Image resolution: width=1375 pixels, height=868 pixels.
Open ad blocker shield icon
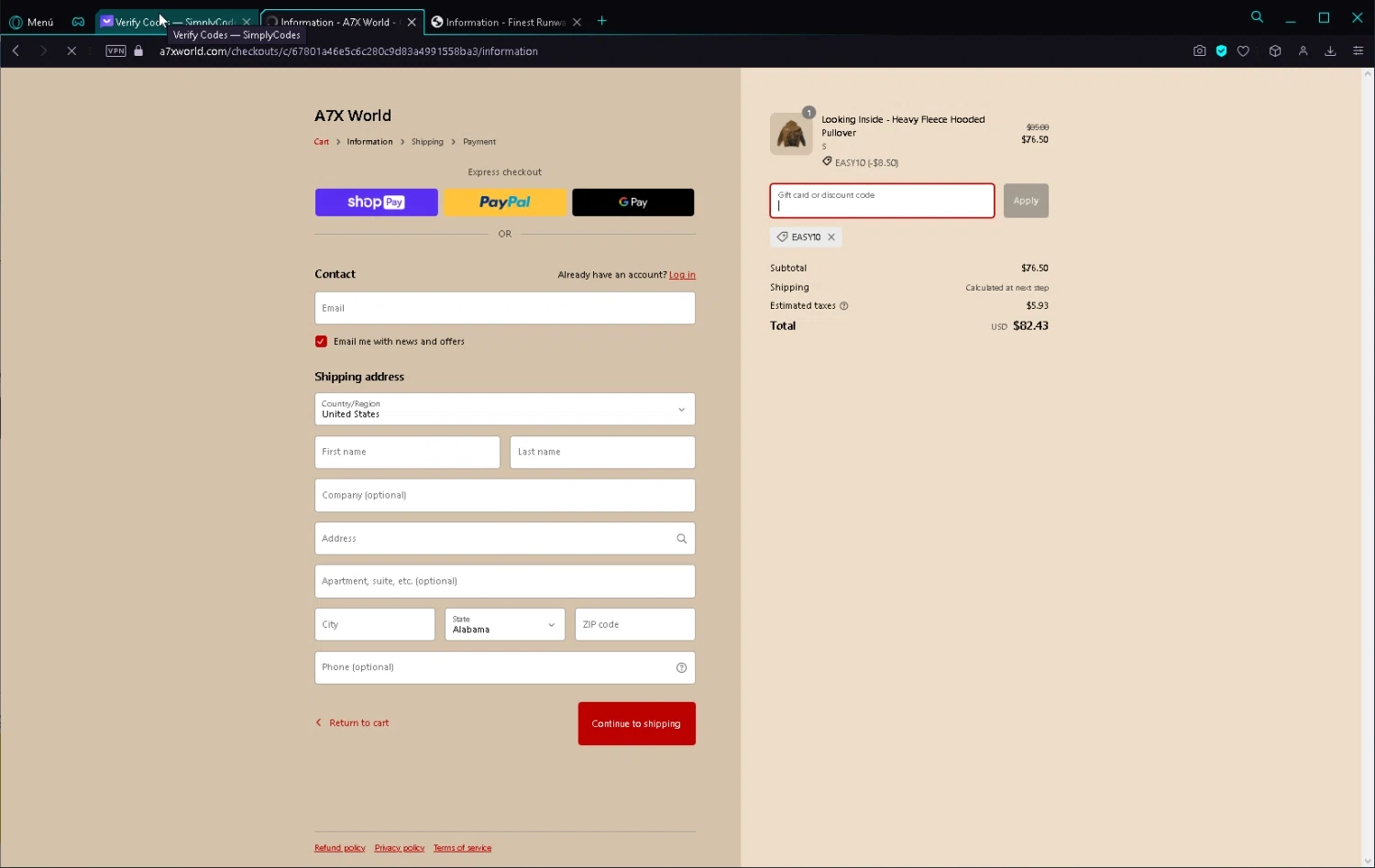[1221, 51]
